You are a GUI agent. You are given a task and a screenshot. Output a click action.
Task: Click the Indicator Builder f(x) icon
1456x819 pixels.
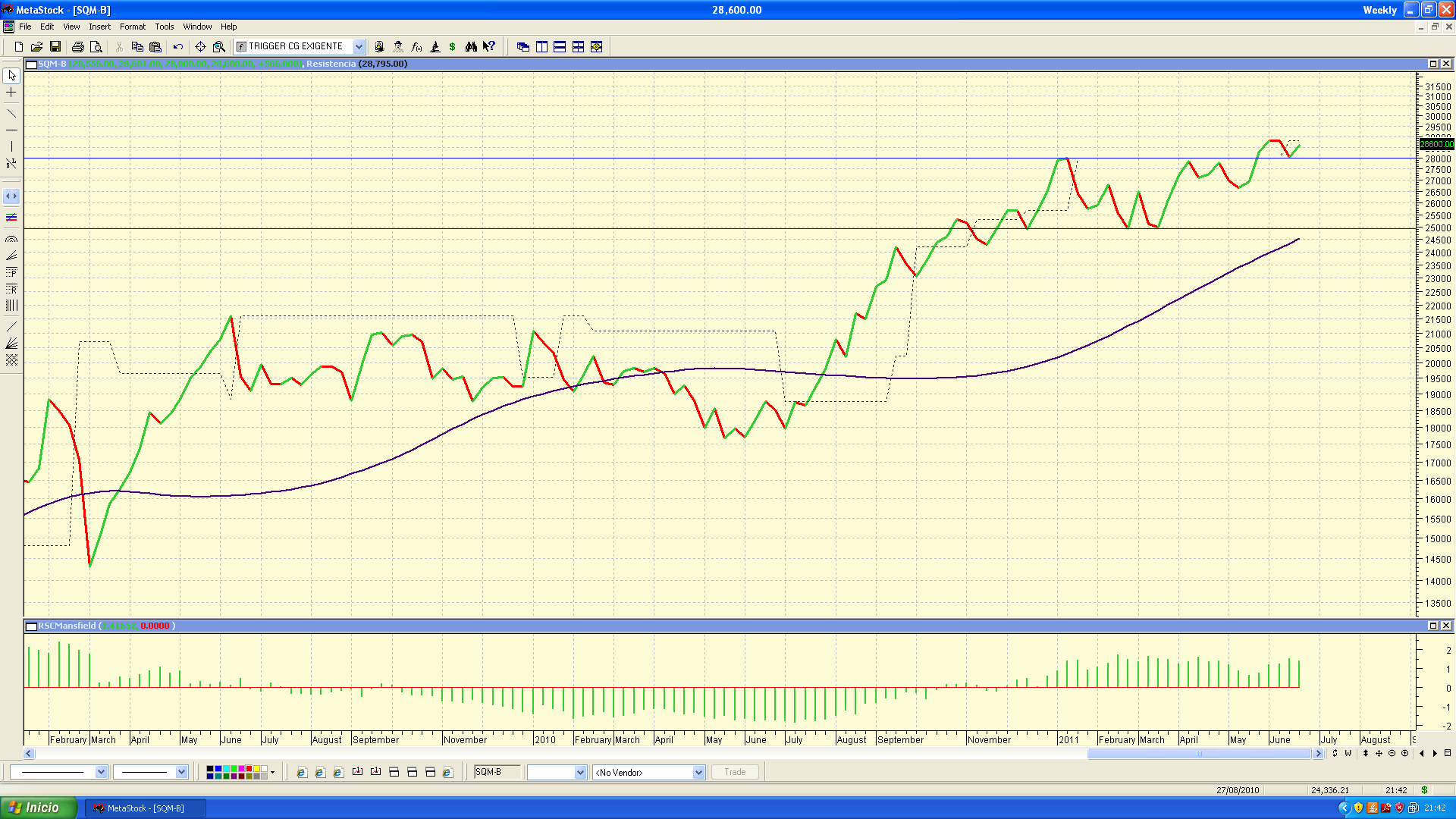[416, 47]
